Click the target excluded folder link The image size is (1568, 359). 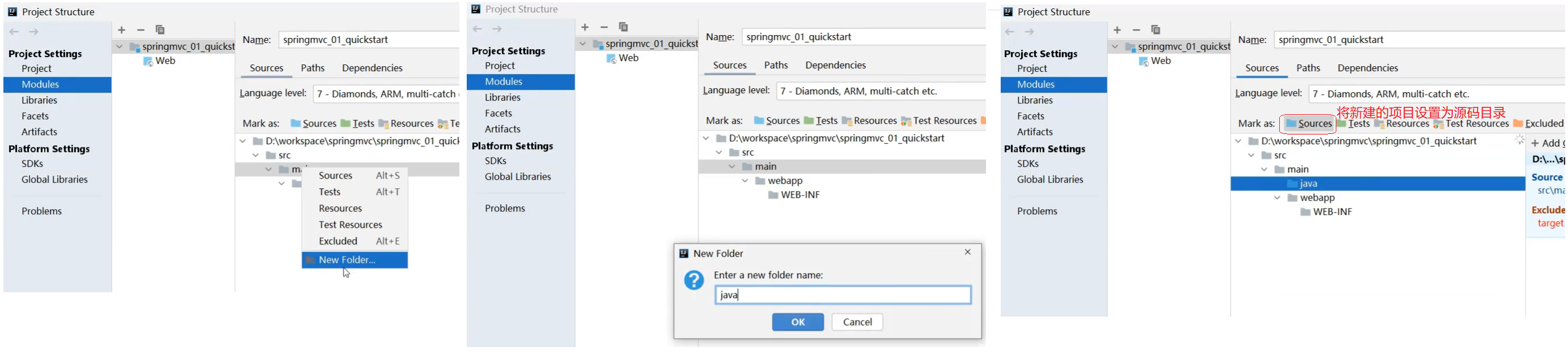(x=1550, y=224)
